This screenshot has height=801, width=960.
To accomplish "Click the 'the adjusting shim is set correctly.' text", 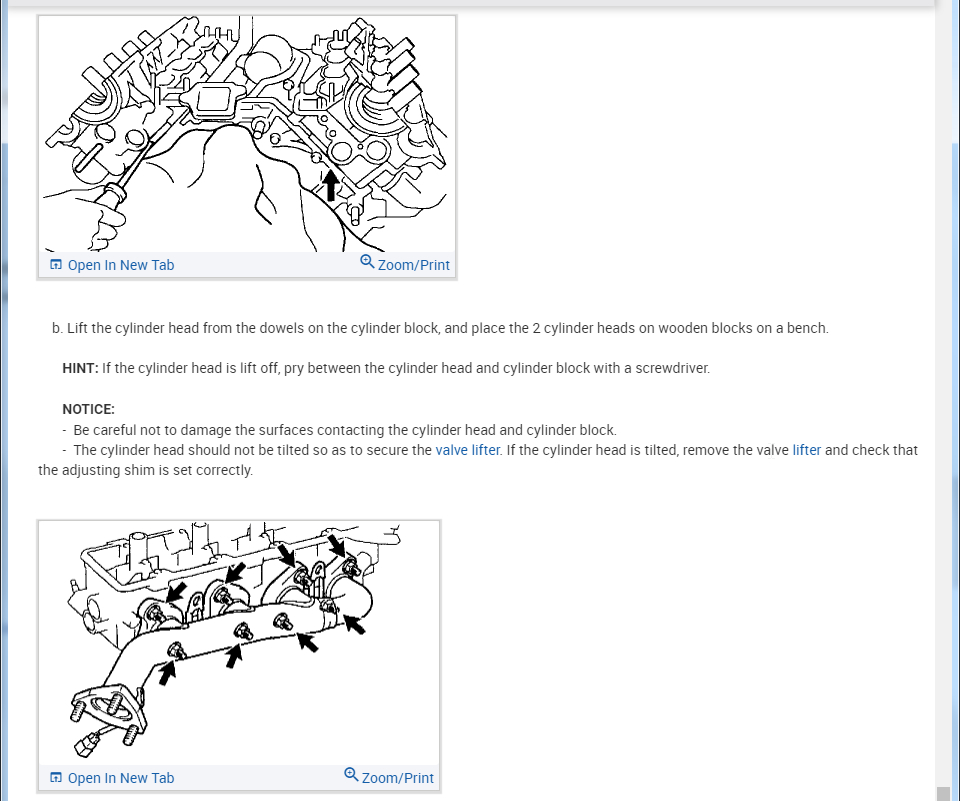I will (145, 470).
